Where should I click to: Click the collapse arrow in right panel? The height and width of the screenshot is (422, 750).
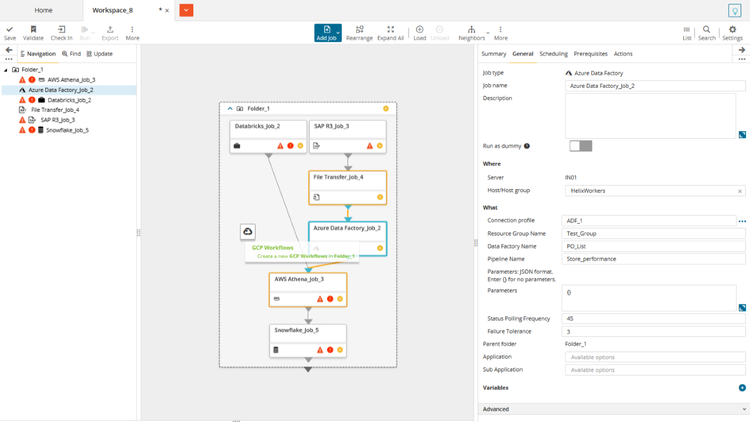(741, 50)
